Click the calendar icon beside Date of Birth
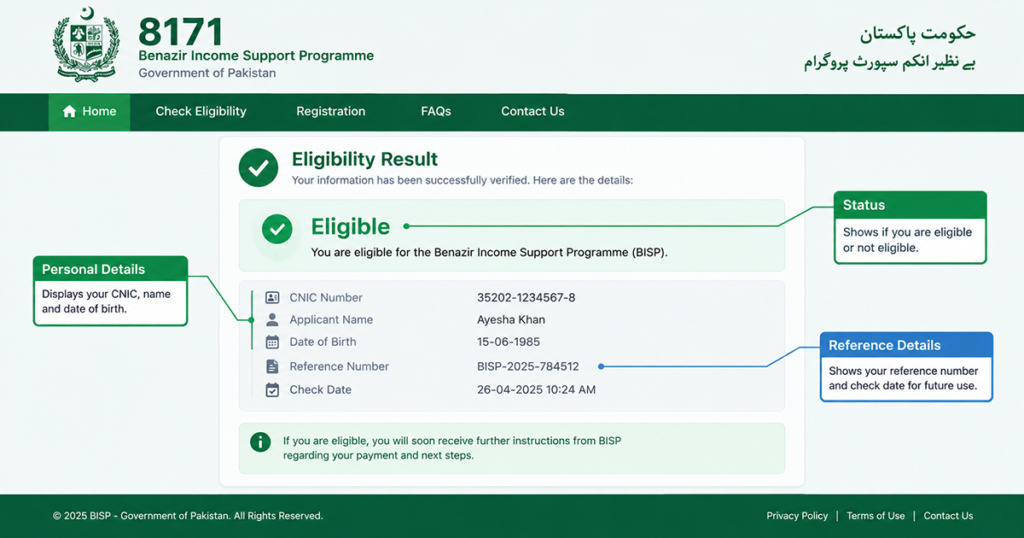Image resolution: width=1024 pixels, height=538 pixels. (272, 342)
